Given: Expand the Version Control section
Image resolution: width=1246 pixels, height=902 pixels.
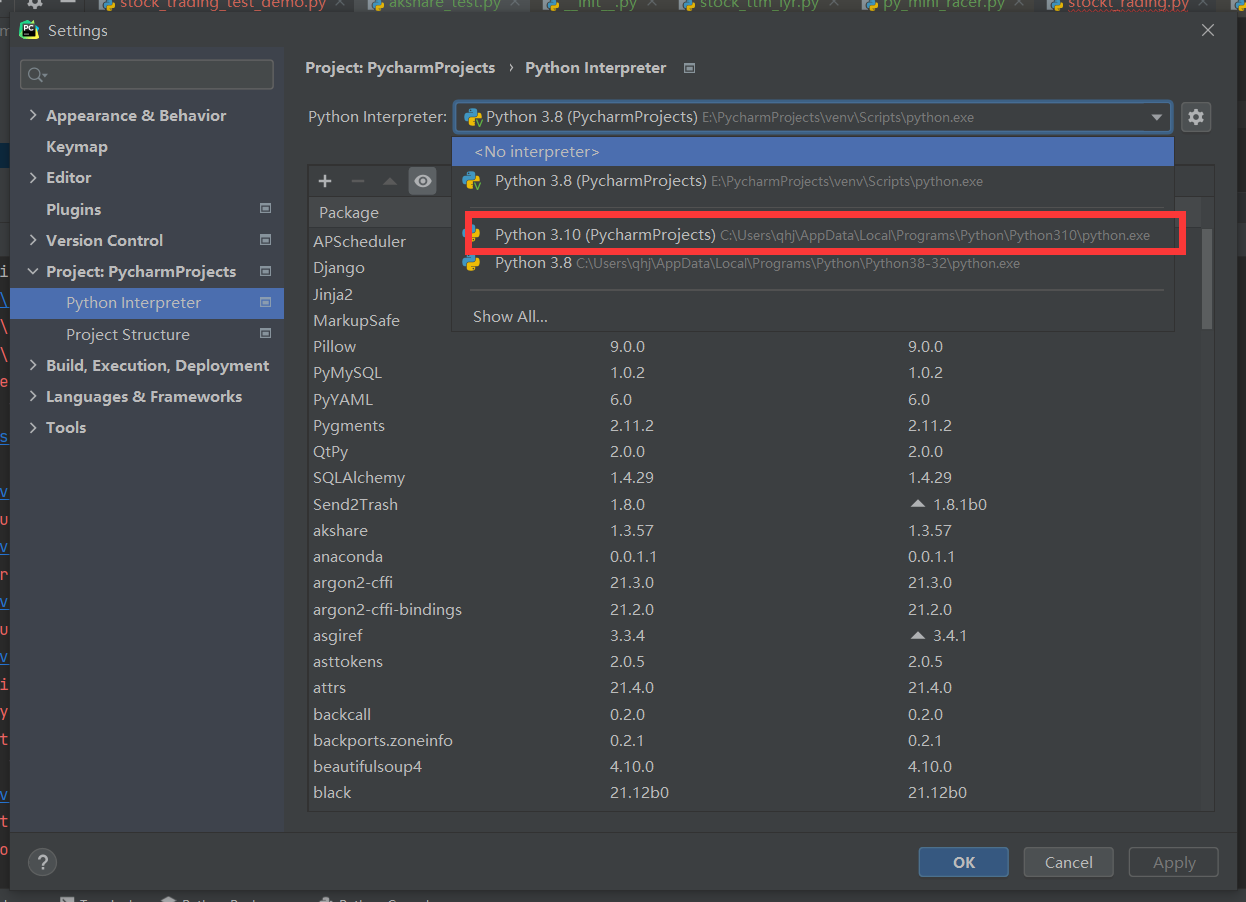Looking at the screenshot, I should (33, 240).
